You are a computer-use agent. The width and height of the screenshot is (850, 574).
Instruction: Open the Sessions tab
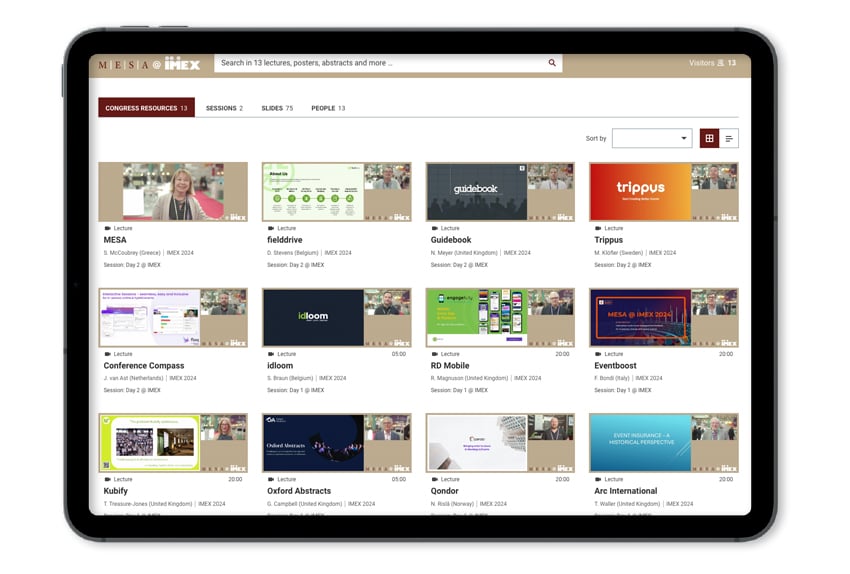[x=224, y=108]
